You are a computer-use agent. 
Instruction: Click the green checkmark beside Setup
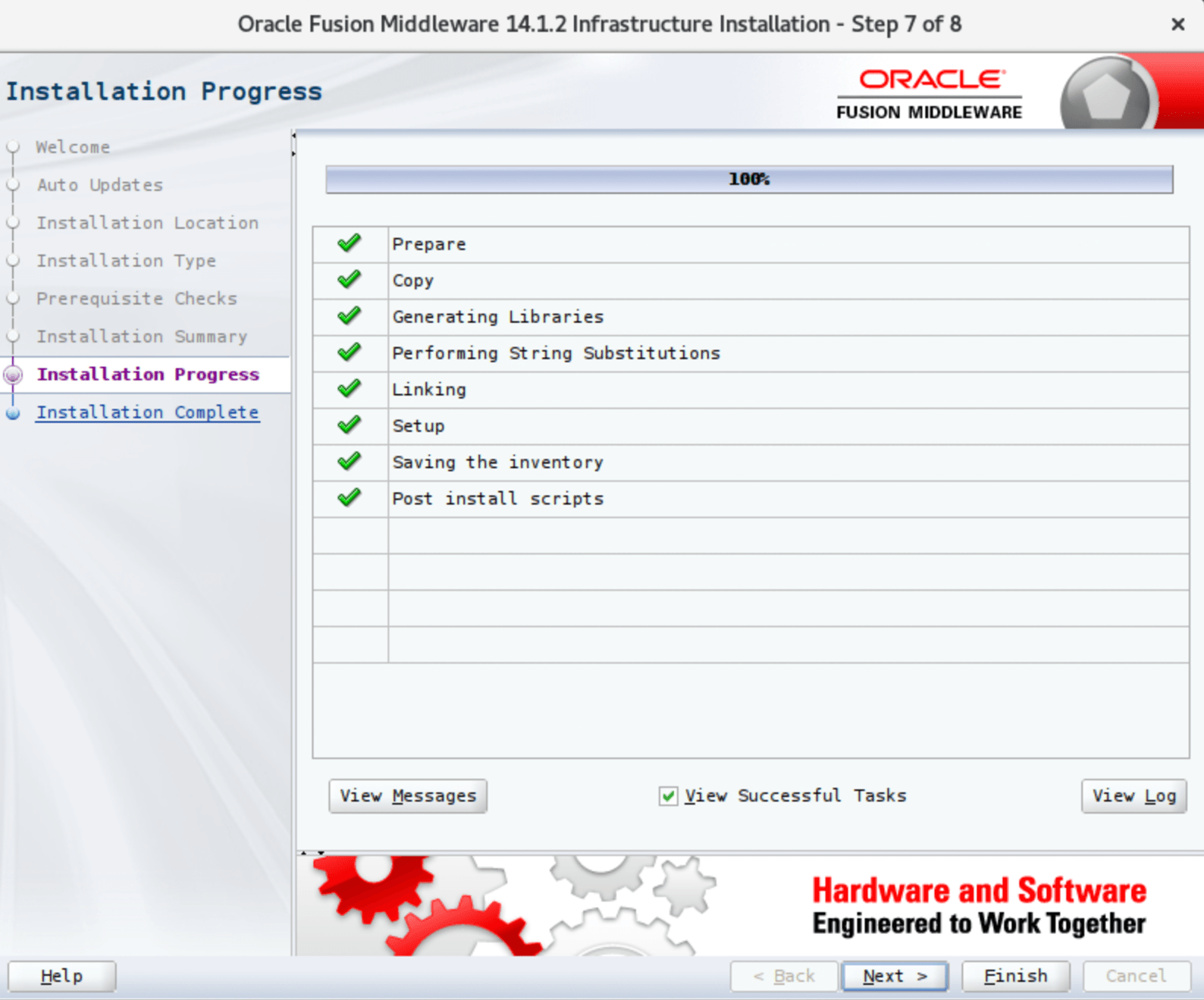pos(349,425)
